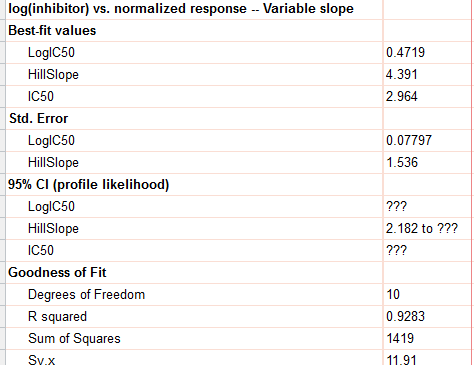
Task: Select the IC50 value 2.964
Action: [x=402, y=96]
